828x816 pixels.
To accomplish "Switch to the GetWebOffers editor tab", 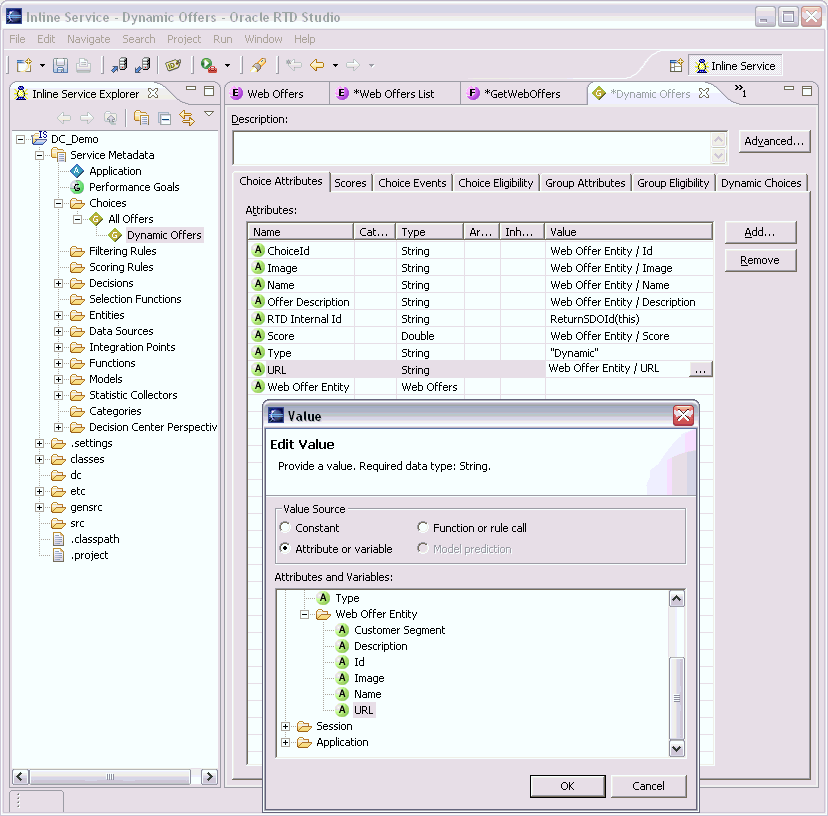I will click(523, 94).
